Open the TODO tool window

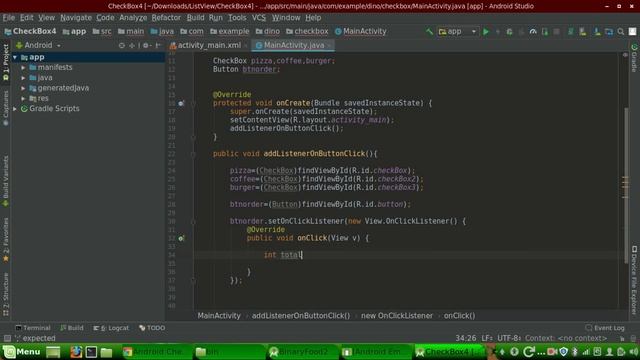(x=152, y=328)
